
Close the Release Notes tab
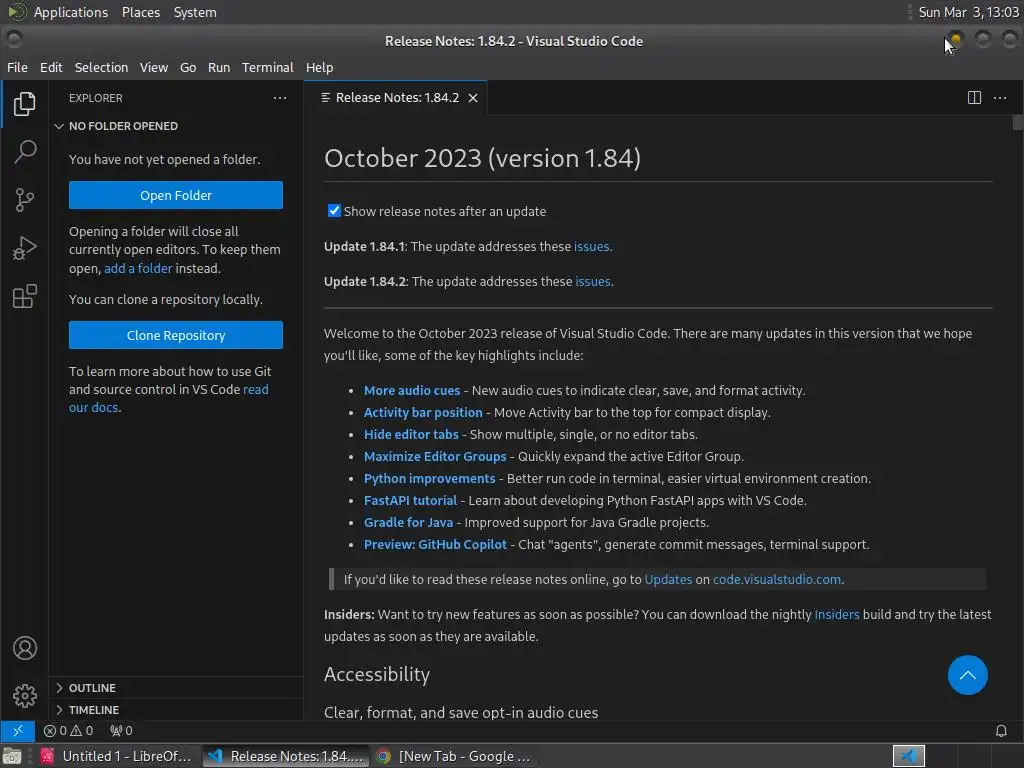pyautogui.click(x=473, y=98)
